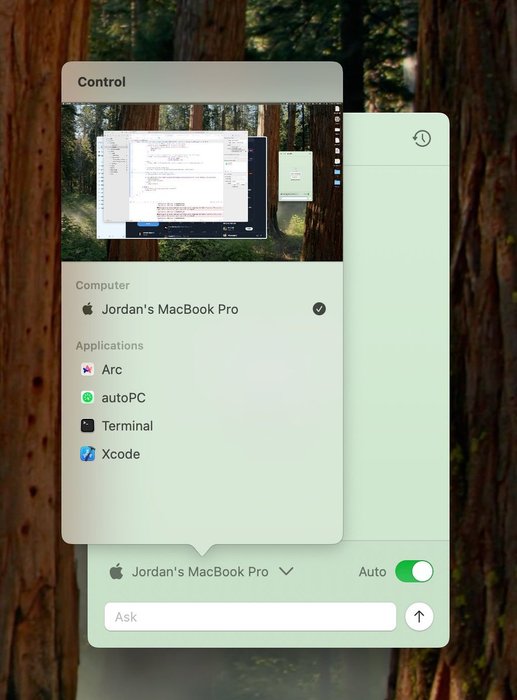Collapse the device chevron dropdown arrow
This screenshot has width=517, height=700.
[286, 571]
